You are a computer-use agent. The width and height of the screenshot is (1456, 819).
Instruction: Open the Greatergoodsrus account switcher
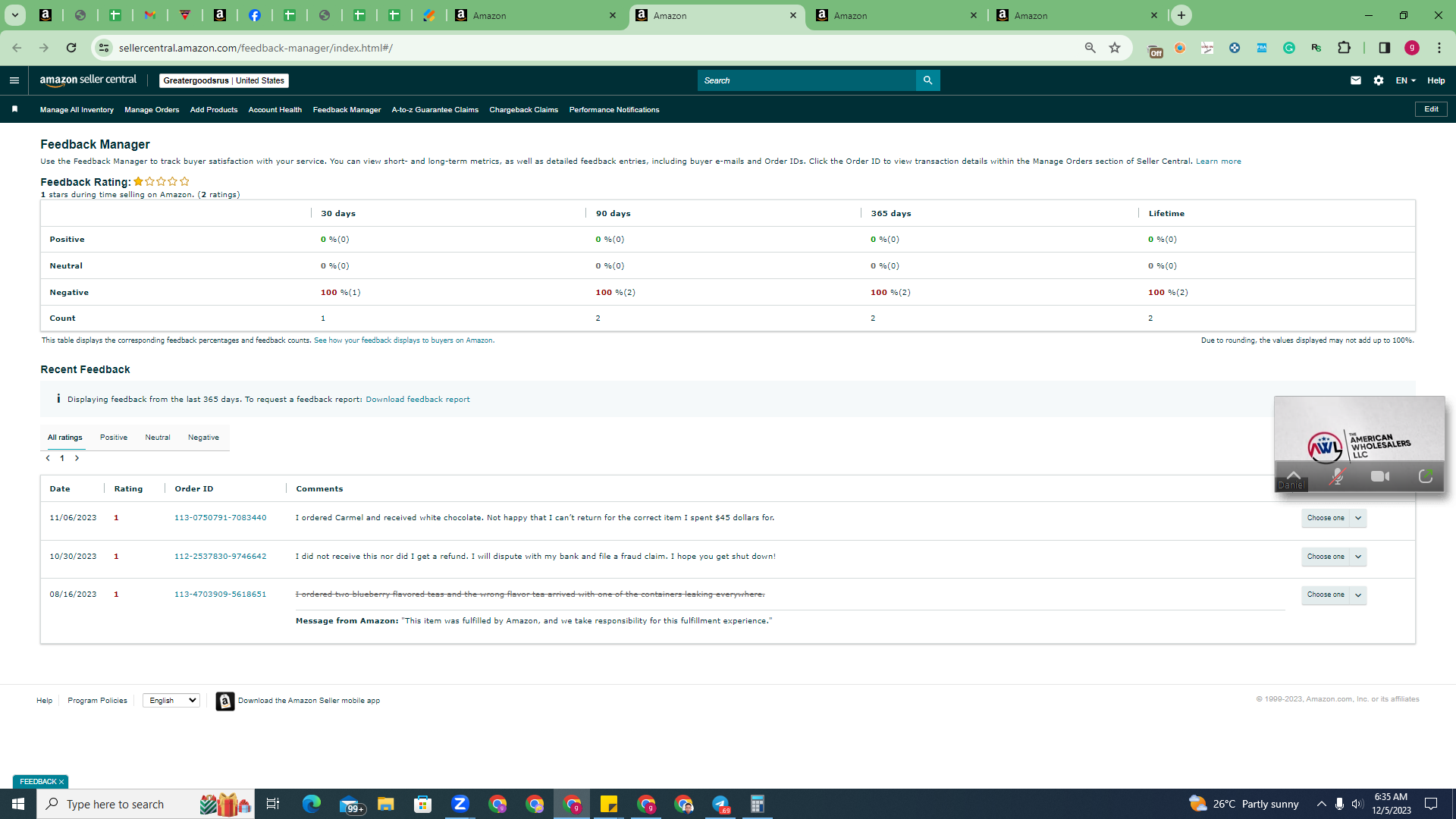point(224,80)
